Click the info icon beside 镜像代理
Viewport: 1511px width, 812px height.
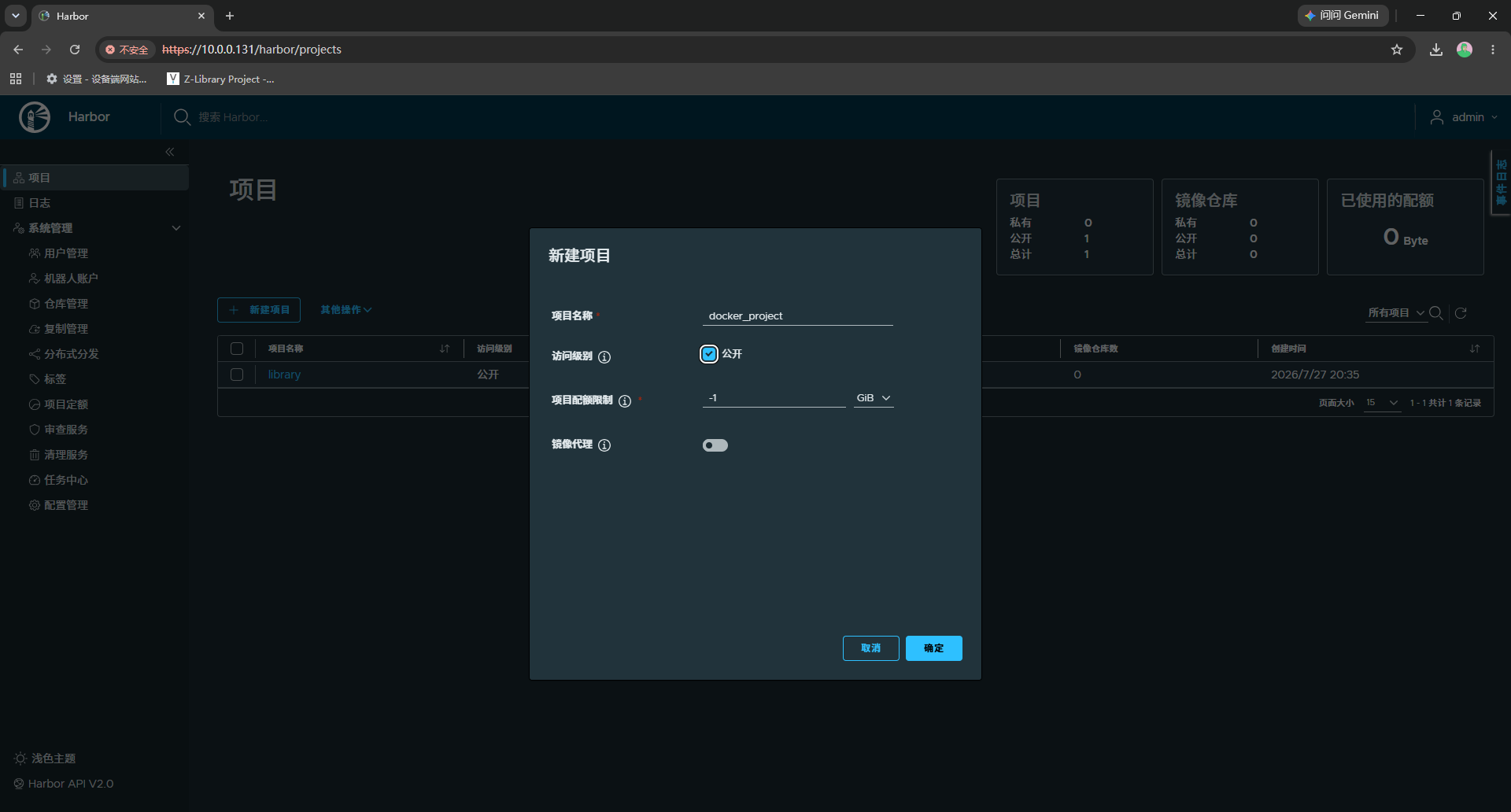click(x=604, y=445)
